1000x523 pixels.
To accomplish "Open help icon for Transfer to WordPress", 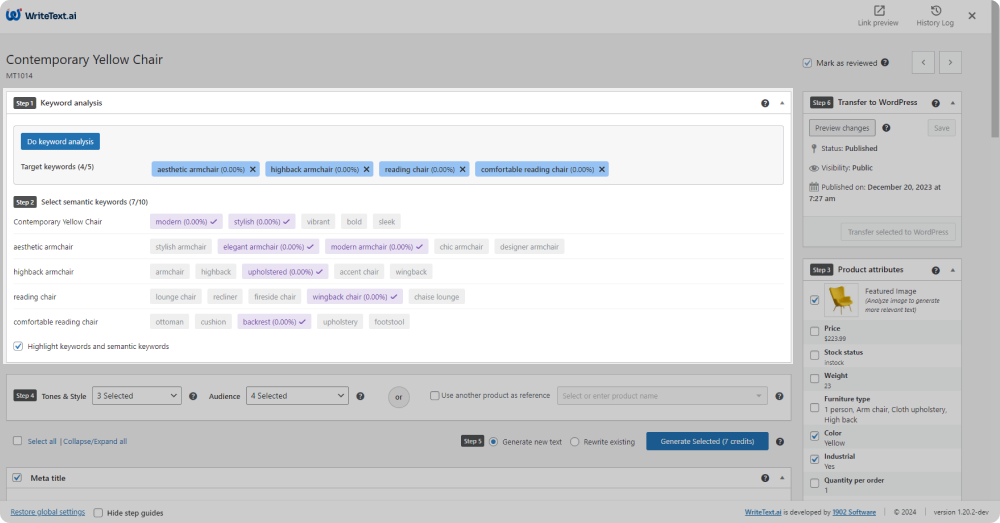I will pos(936,103).
